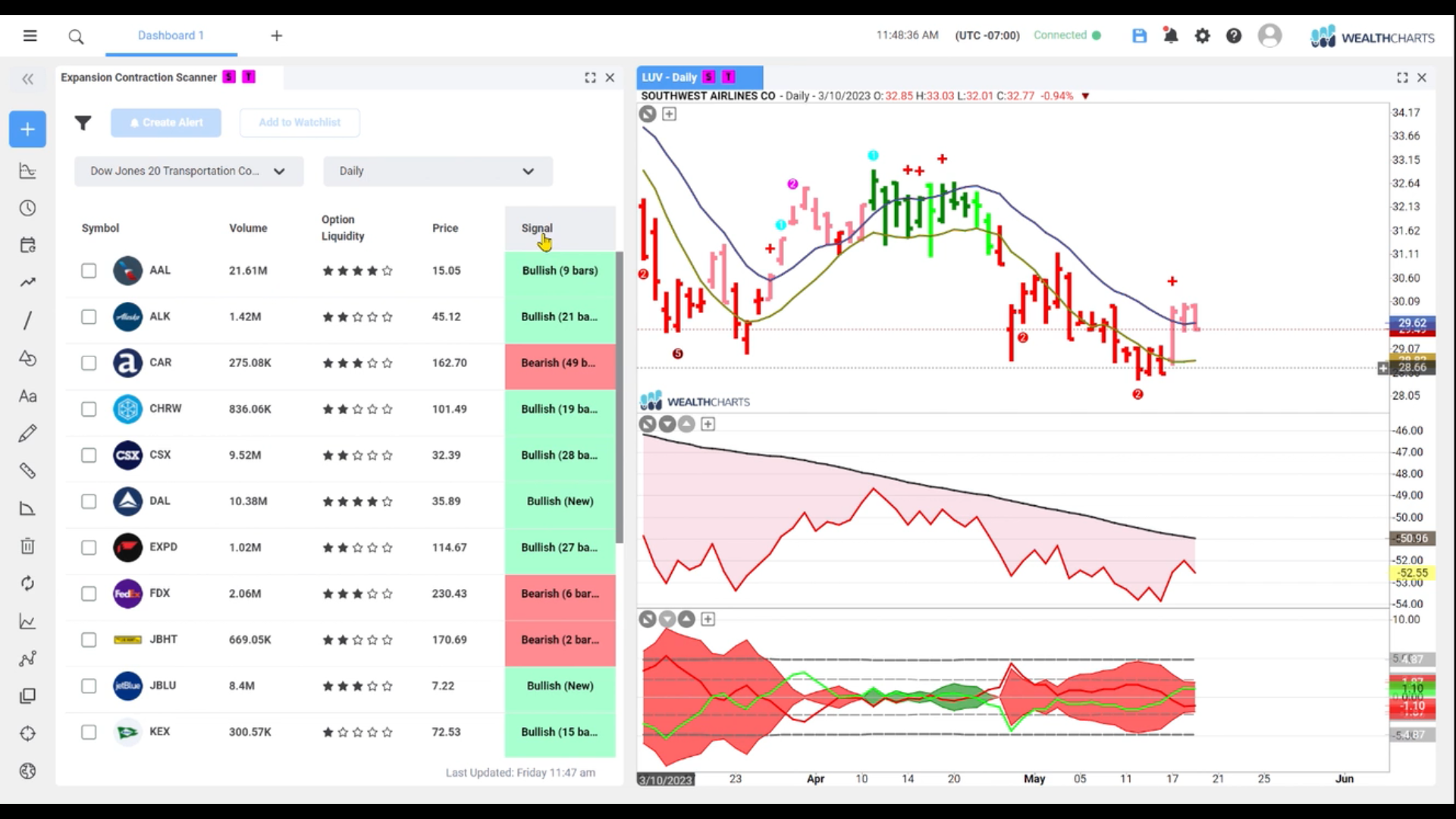This screenshot has width=1456, height=819.
Task: Open the calendar tool in sidebar
Action: pyautogui.click(x=27, y=245)
